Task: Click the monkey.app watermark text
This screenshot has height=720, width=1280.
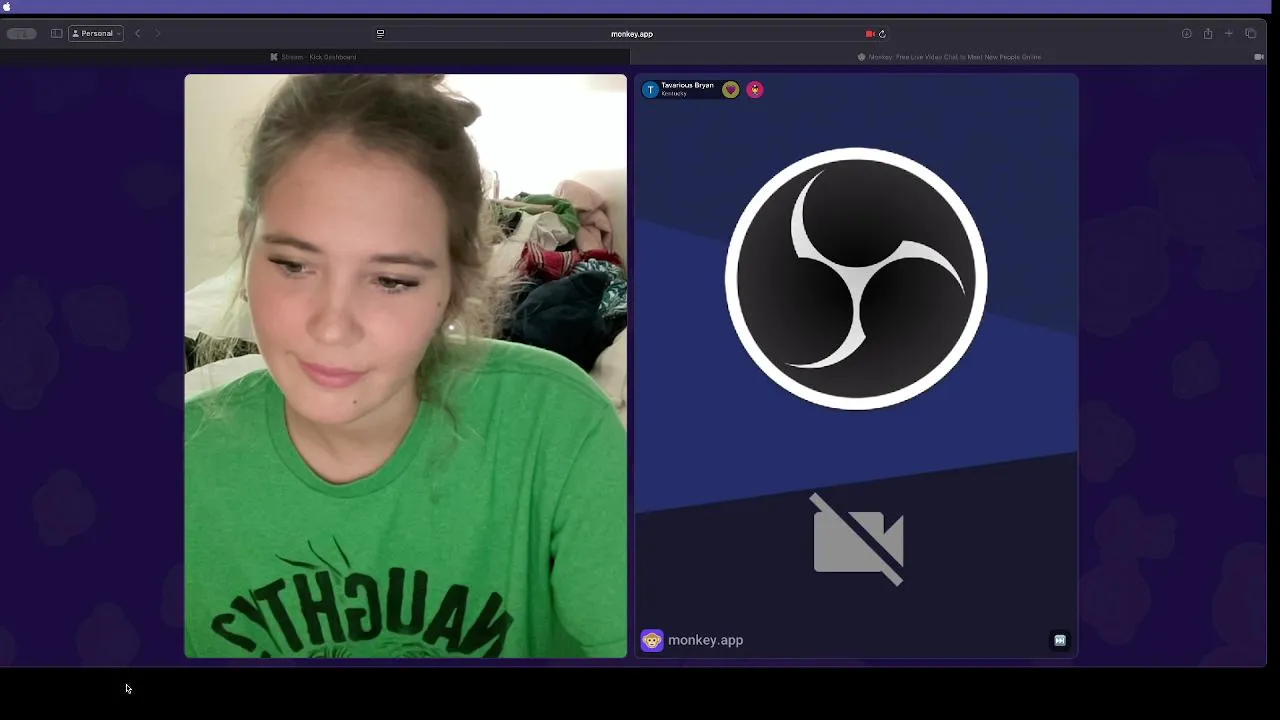Action: (706, 640)
